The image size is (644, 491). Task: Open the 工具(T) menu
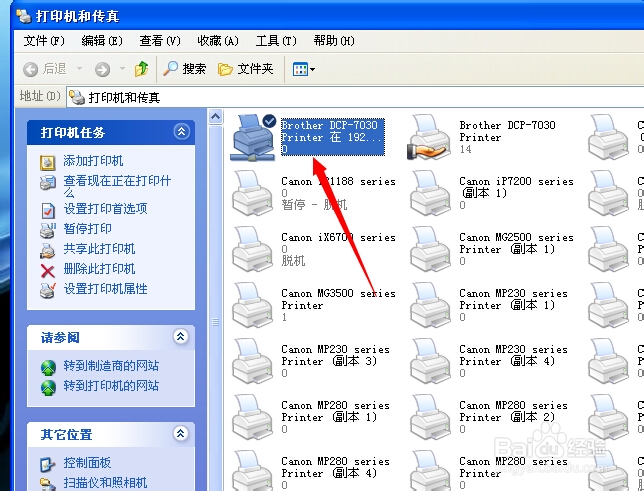point(276,41)
